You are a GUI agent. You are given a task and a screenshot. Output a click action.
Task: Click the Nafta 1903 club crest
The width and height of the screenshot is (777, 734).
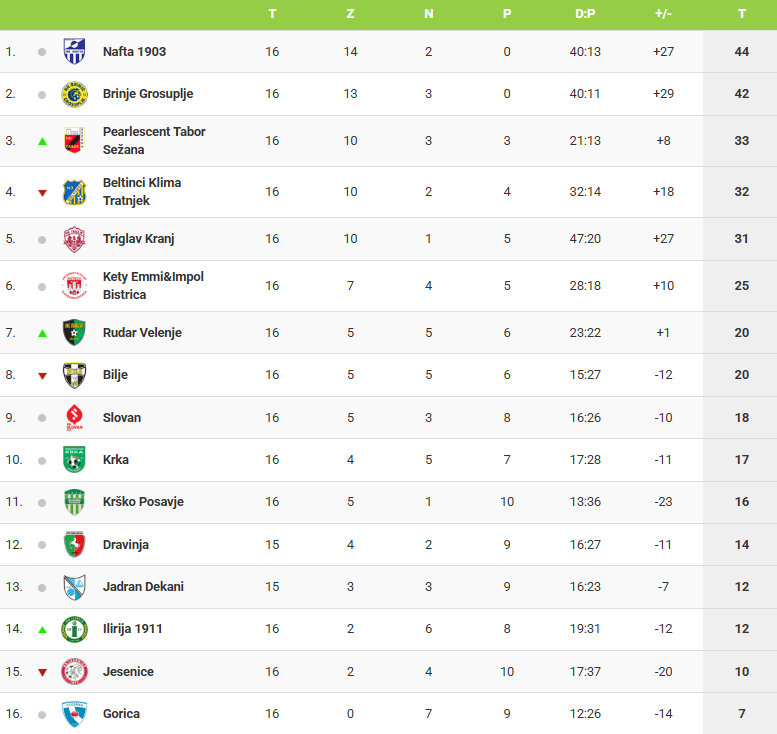pos(74,51)
